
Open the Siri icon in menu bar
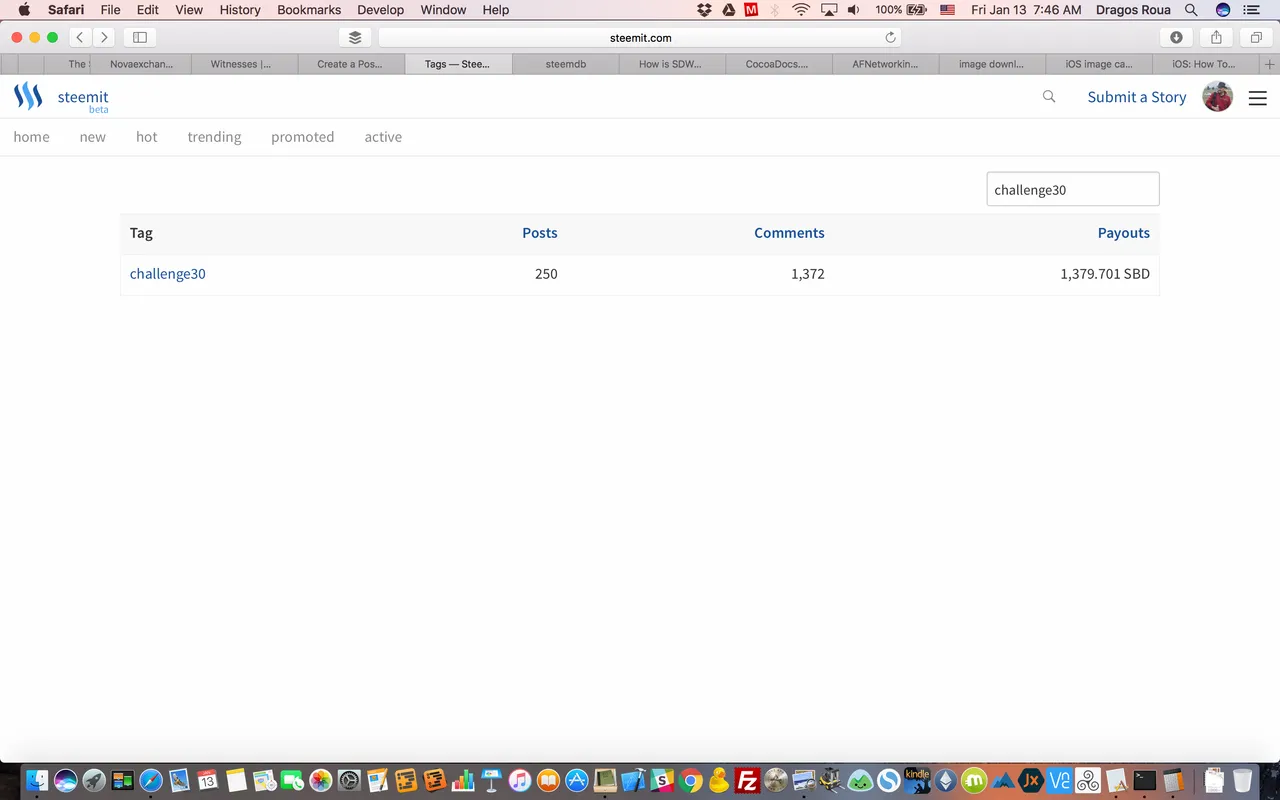coord(1223,10)
